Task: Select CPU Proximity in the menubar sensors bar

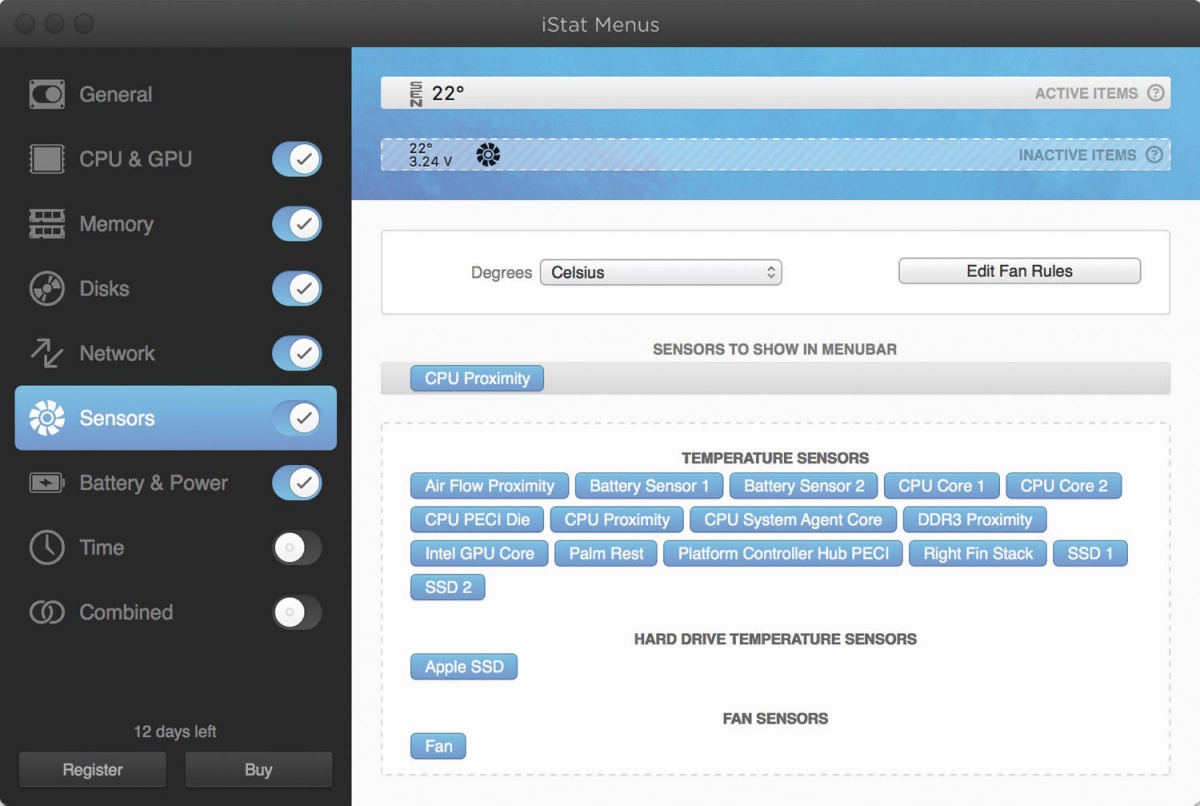Action: click(x=477, y=379)
